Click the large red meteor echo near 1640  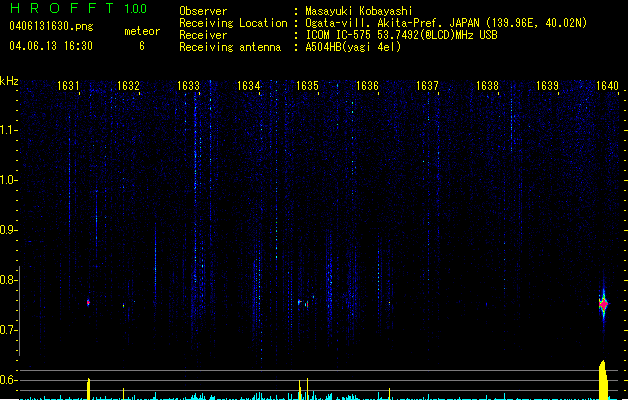click(603, 305)
